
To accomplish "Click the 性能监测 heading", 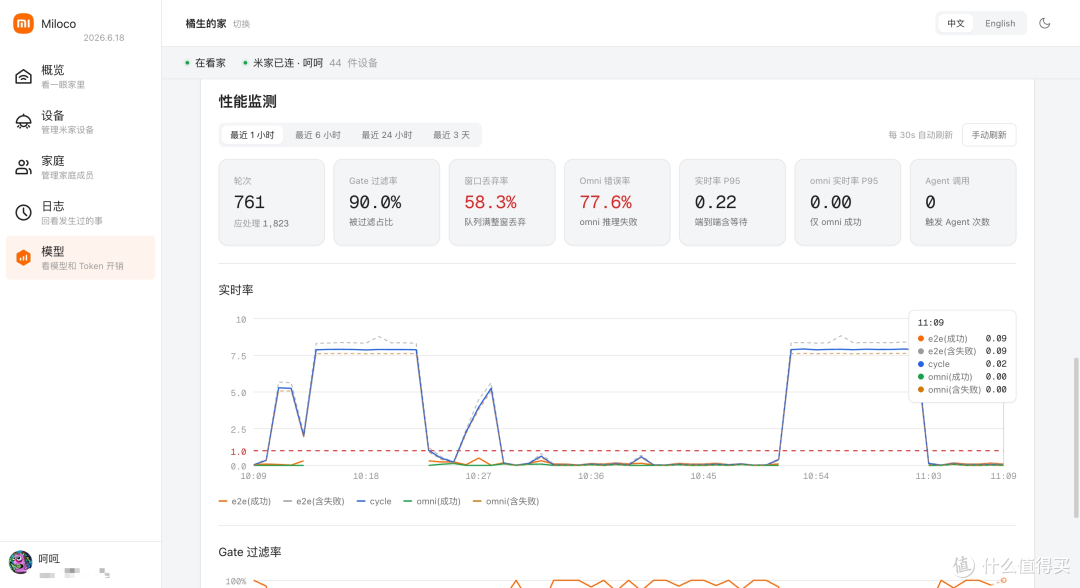I will click(x=248, y=102).
